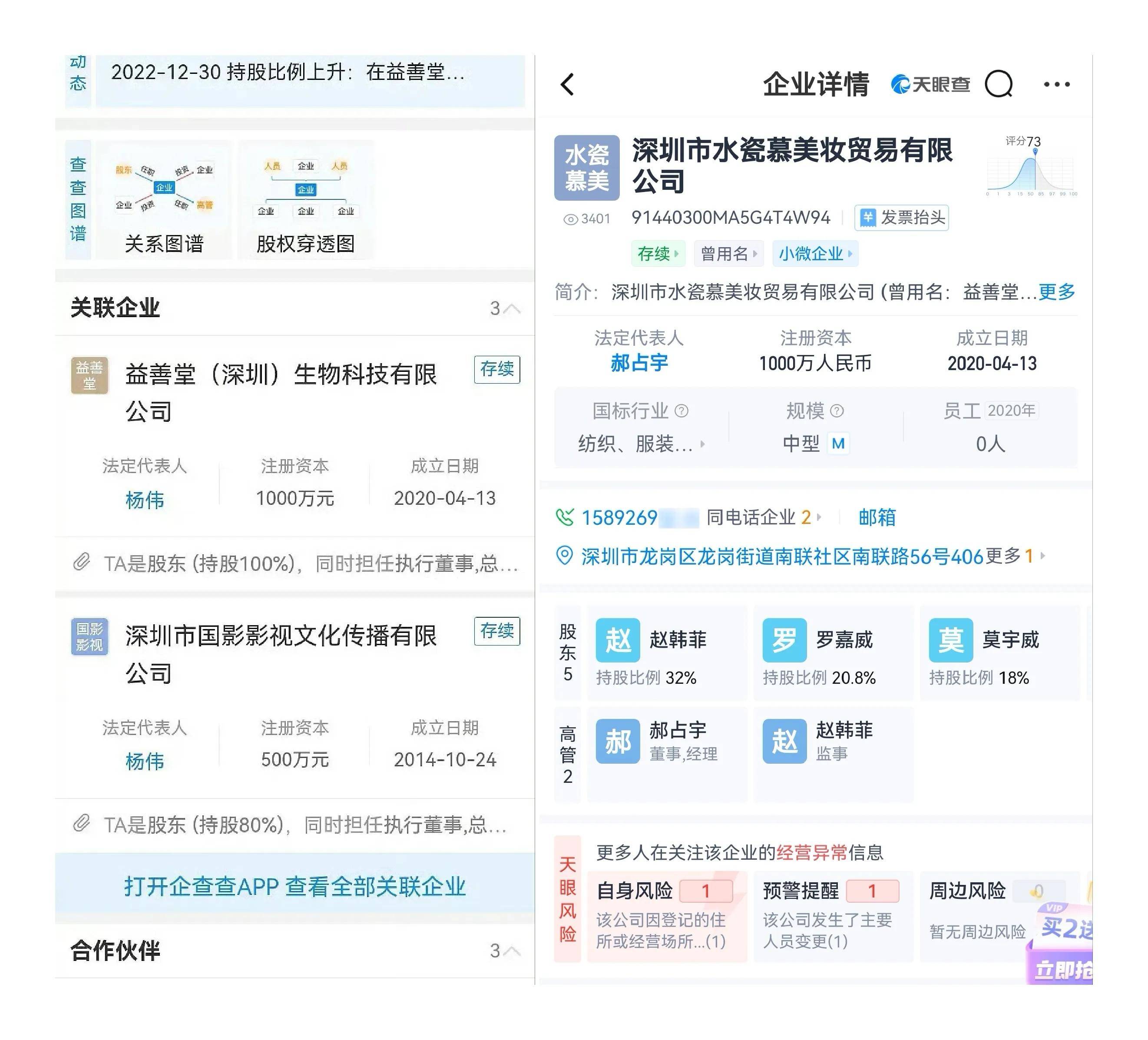The height and width of the screenshot is (1040, 1148).
Task: Tap the 发票抬头 invoice button
Action: (901, 218)
